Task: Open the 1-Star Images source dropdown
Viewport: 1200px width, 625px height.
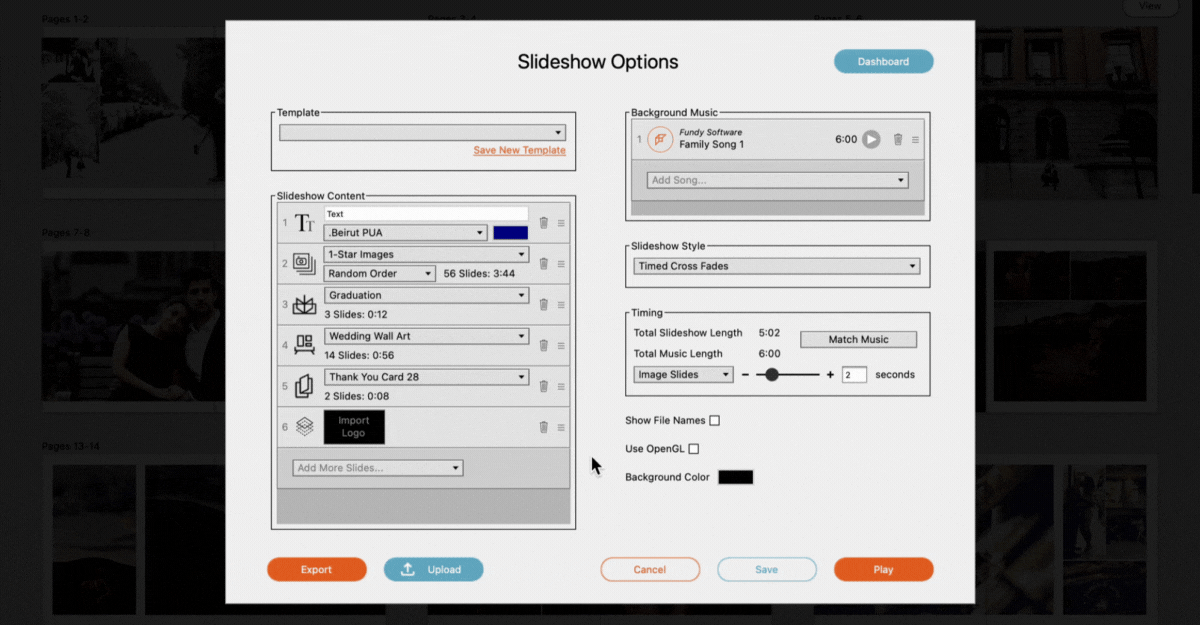Action: tap(426, 255)
